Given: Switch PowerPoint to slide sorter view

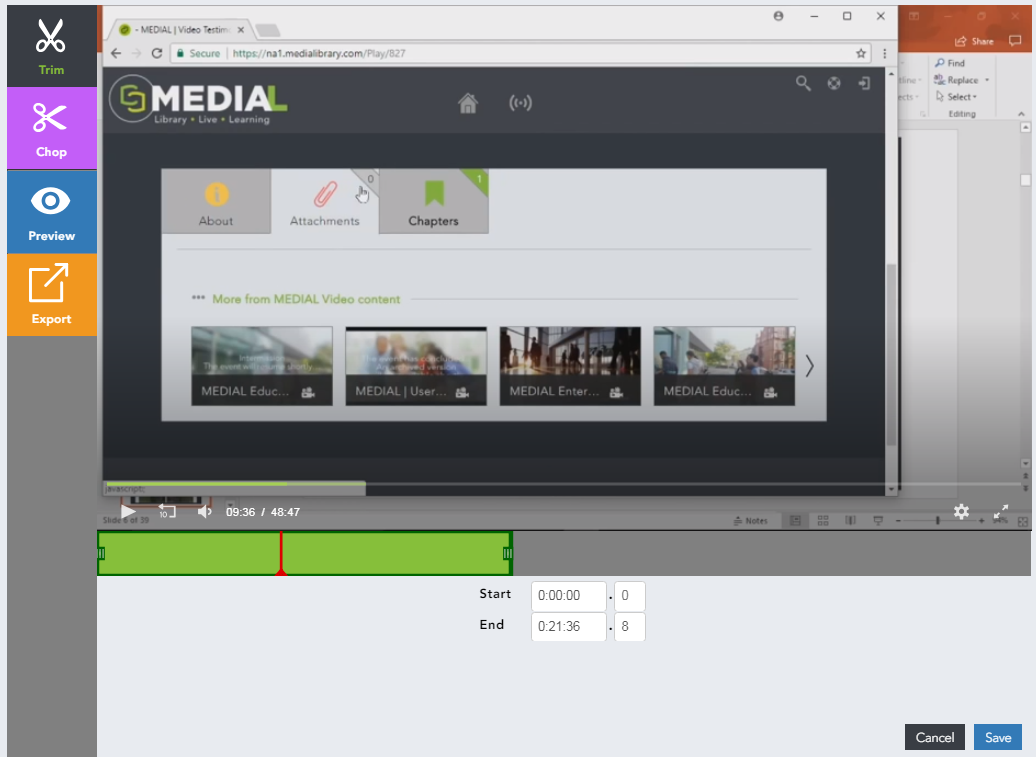Looking at the screenshot, I should click(823, 521).
